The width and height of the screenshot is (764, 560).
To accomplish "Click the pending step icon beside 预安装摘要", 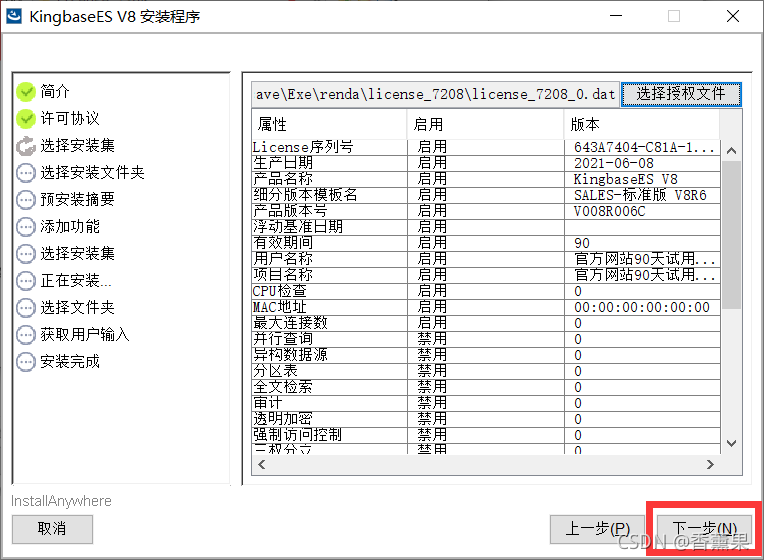I will pyautogui.click(x=26, y=200).
